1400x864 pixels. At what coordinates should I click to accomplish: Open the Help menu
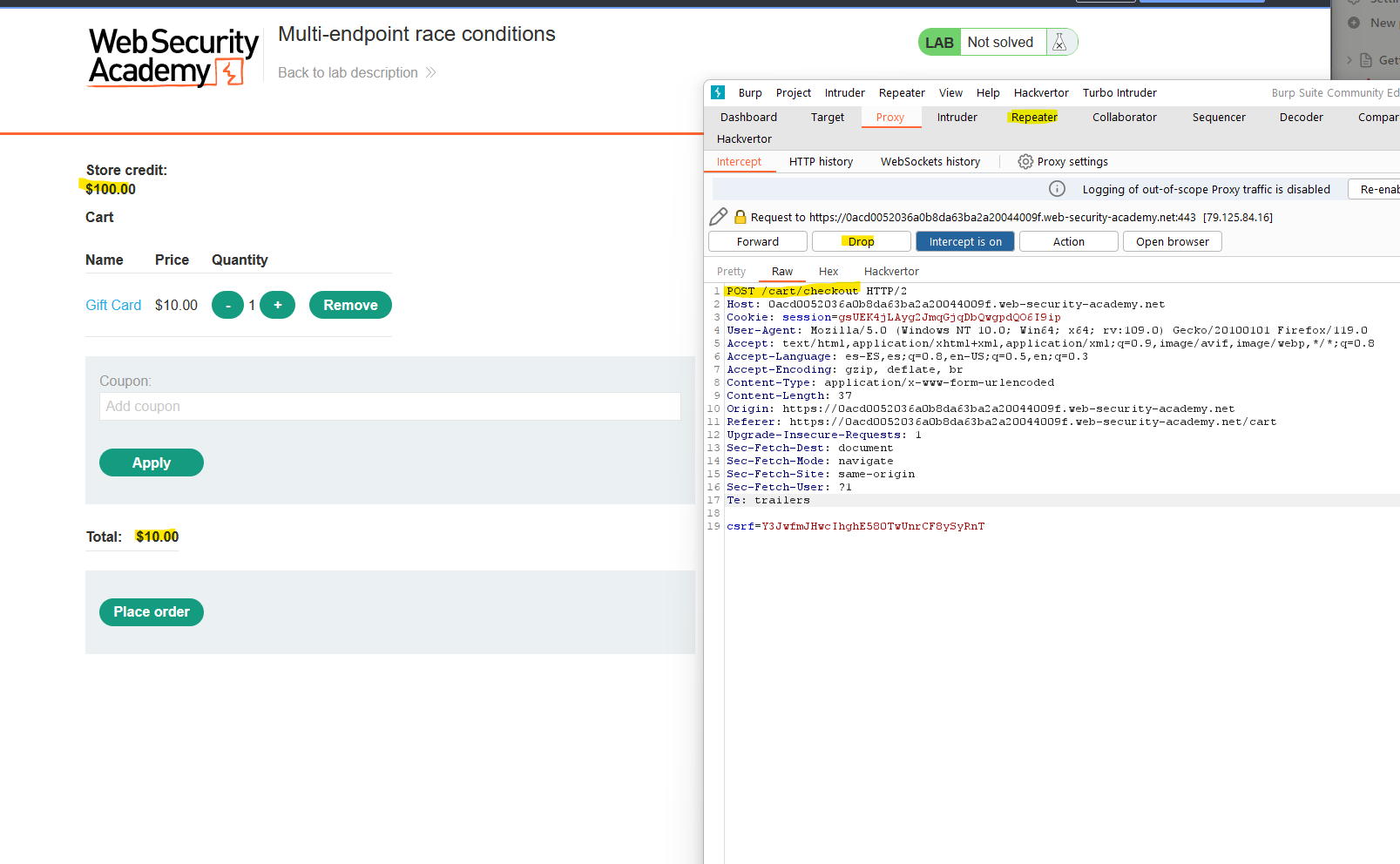[x=988, y=93]
